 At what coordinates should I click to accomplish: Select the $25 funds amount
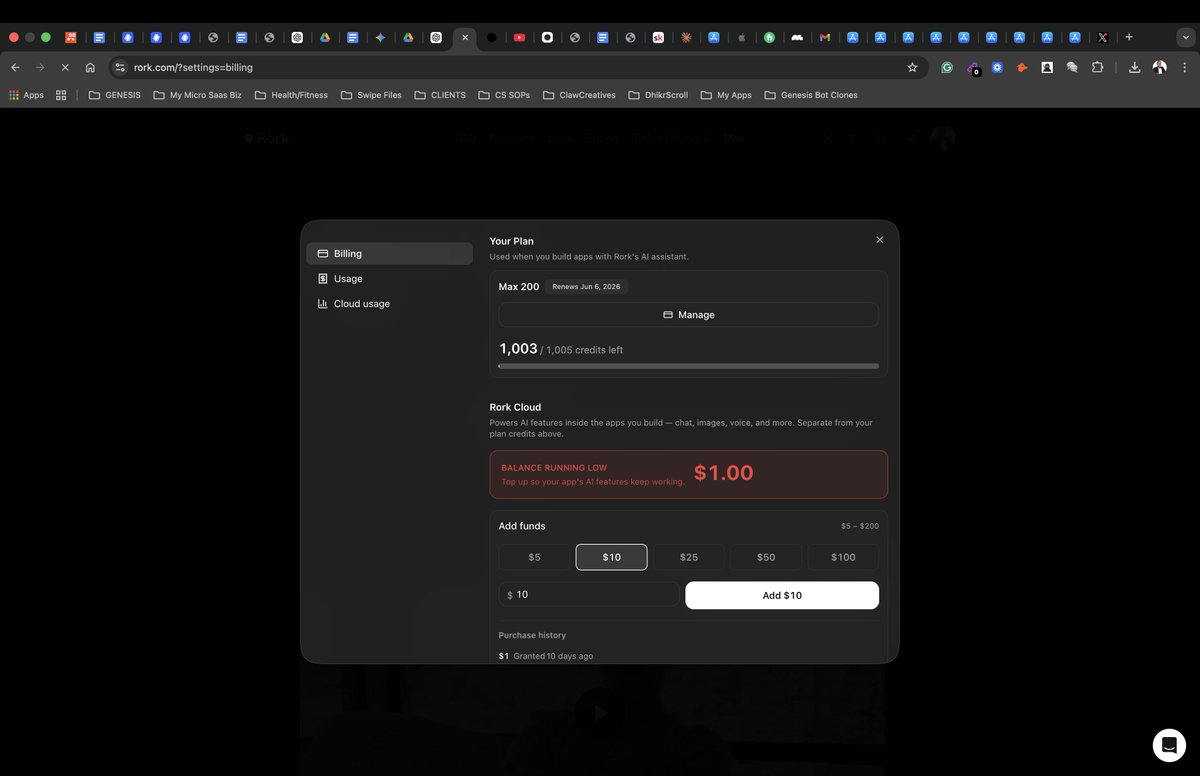[x=689, y=557]
